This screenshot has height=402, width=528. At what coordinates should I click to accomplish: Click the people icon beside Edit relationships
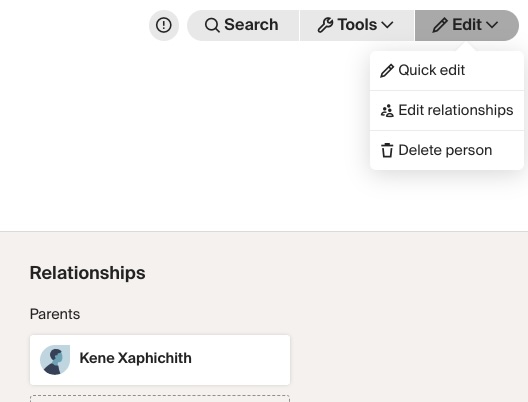[x=387, y=110]
